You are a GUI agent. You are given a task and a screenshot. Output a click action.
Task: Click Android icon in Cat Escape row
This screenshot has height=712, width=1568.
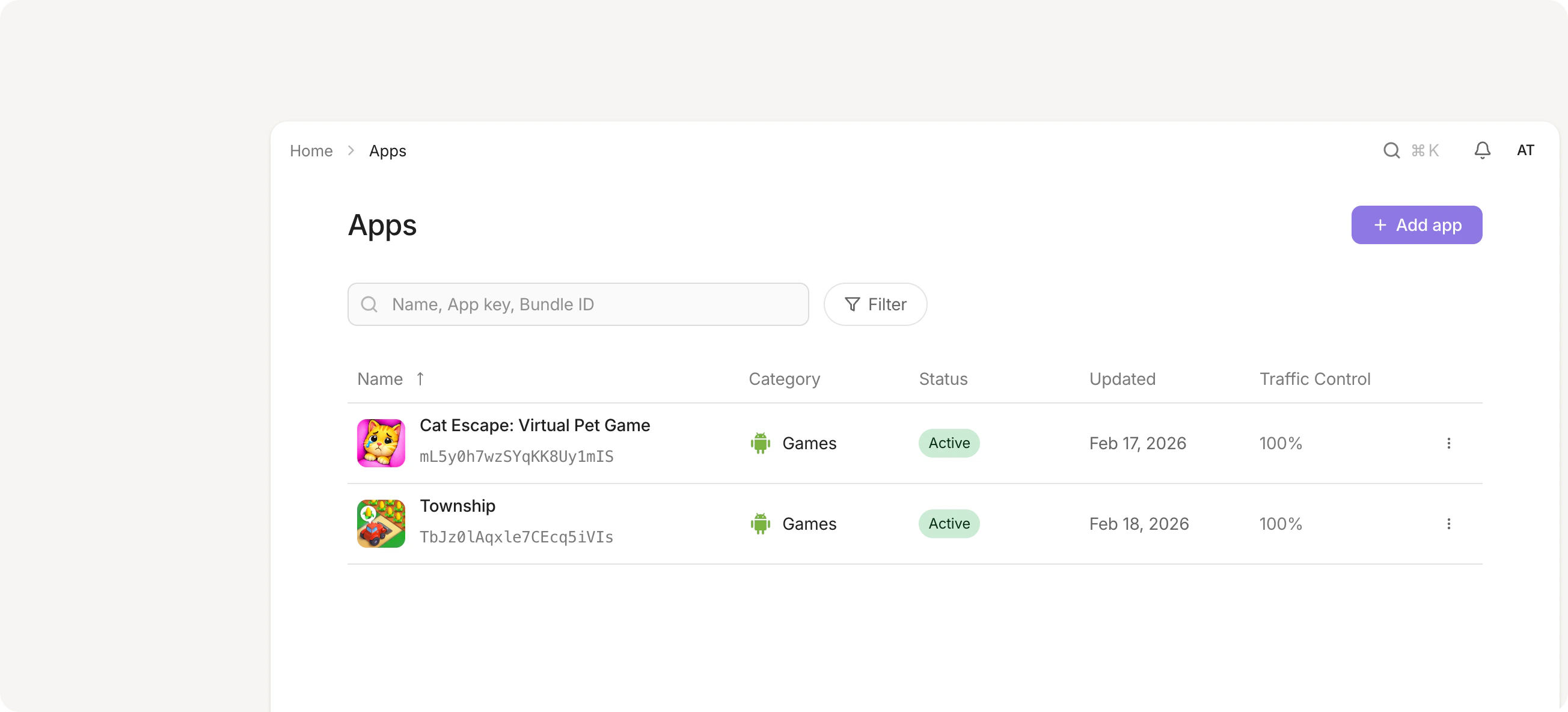pos(760,443)
